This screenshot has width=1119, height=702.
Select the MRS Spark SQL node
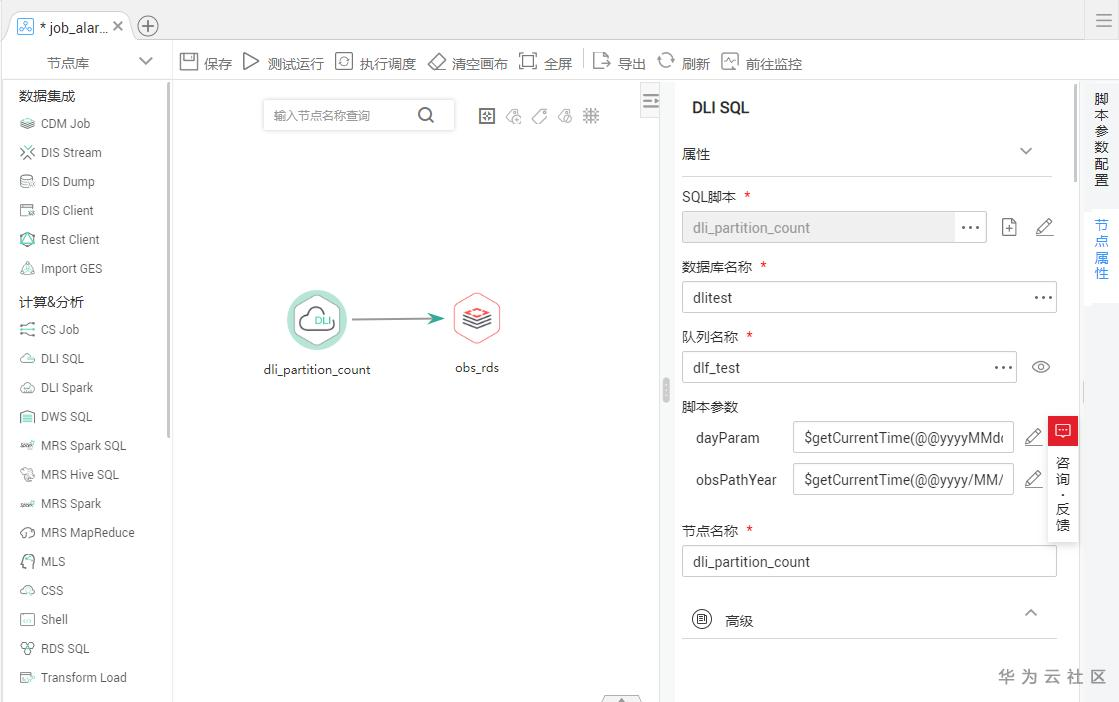pyautogui.click(x=74, y=446)
